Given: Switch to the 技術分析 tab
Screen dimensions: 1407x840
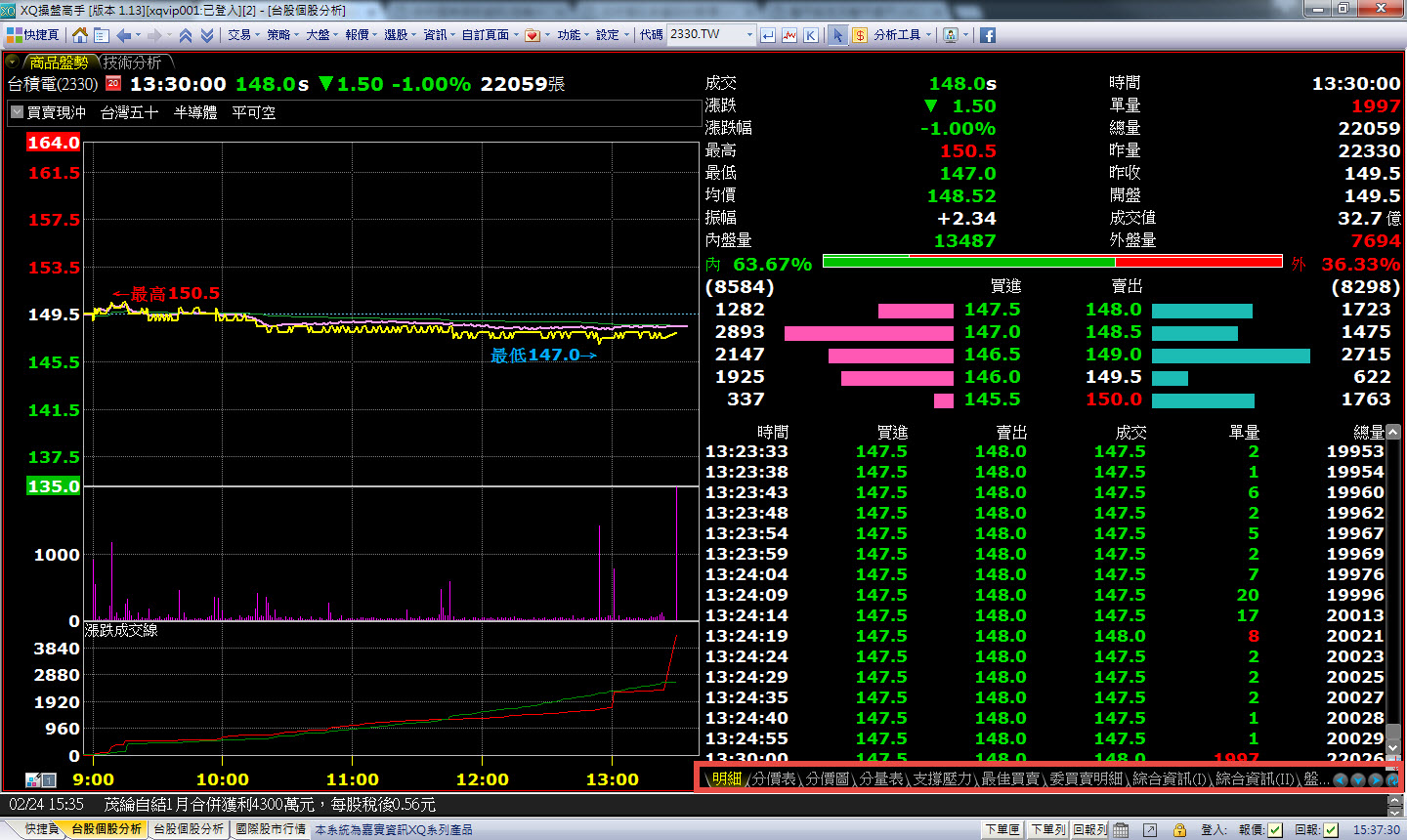Looking at the screenshot, I should [133, 63].
